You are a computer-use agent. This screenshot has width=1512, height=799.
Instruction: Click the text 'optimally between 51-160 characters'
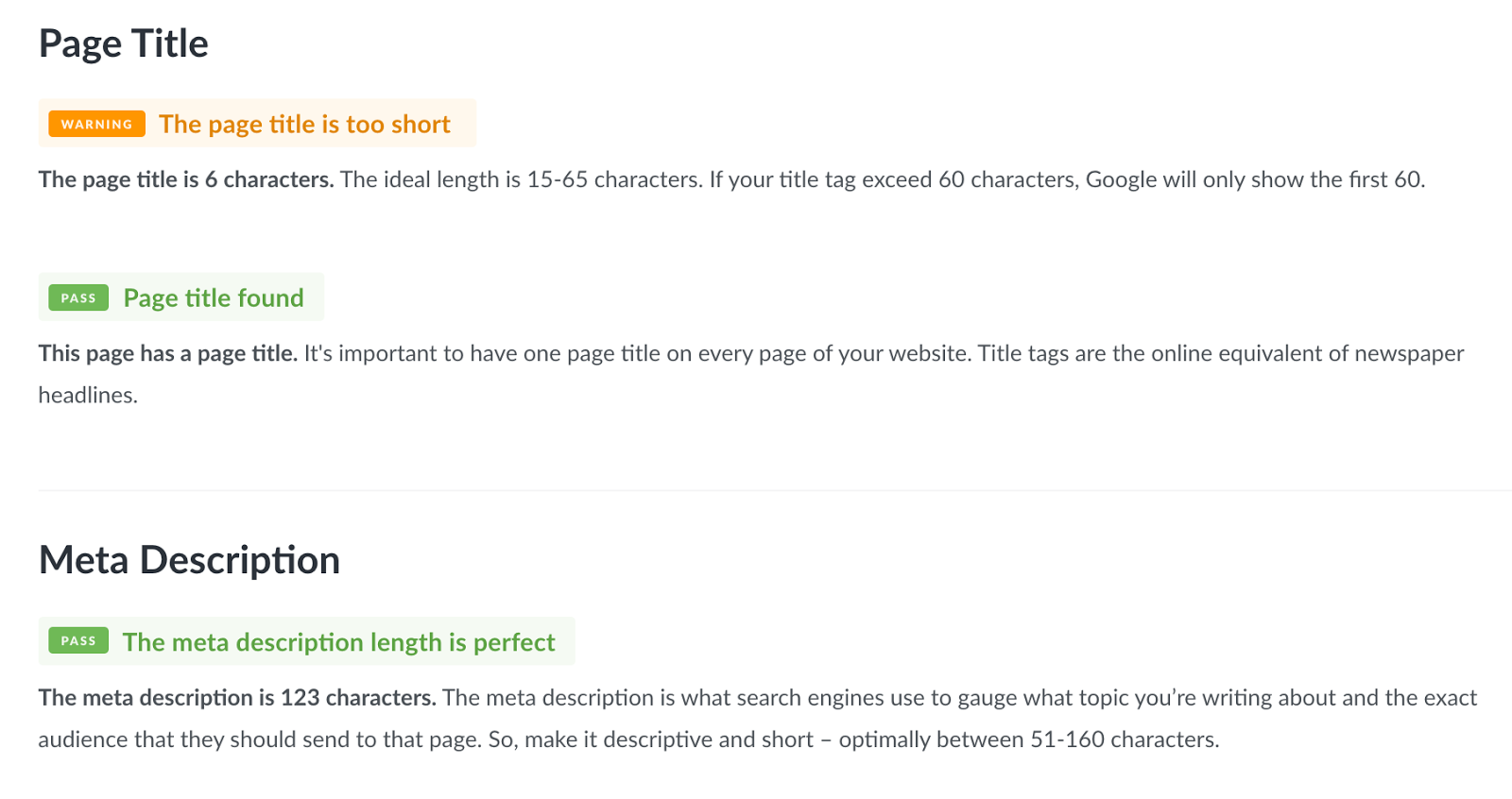1029,739
